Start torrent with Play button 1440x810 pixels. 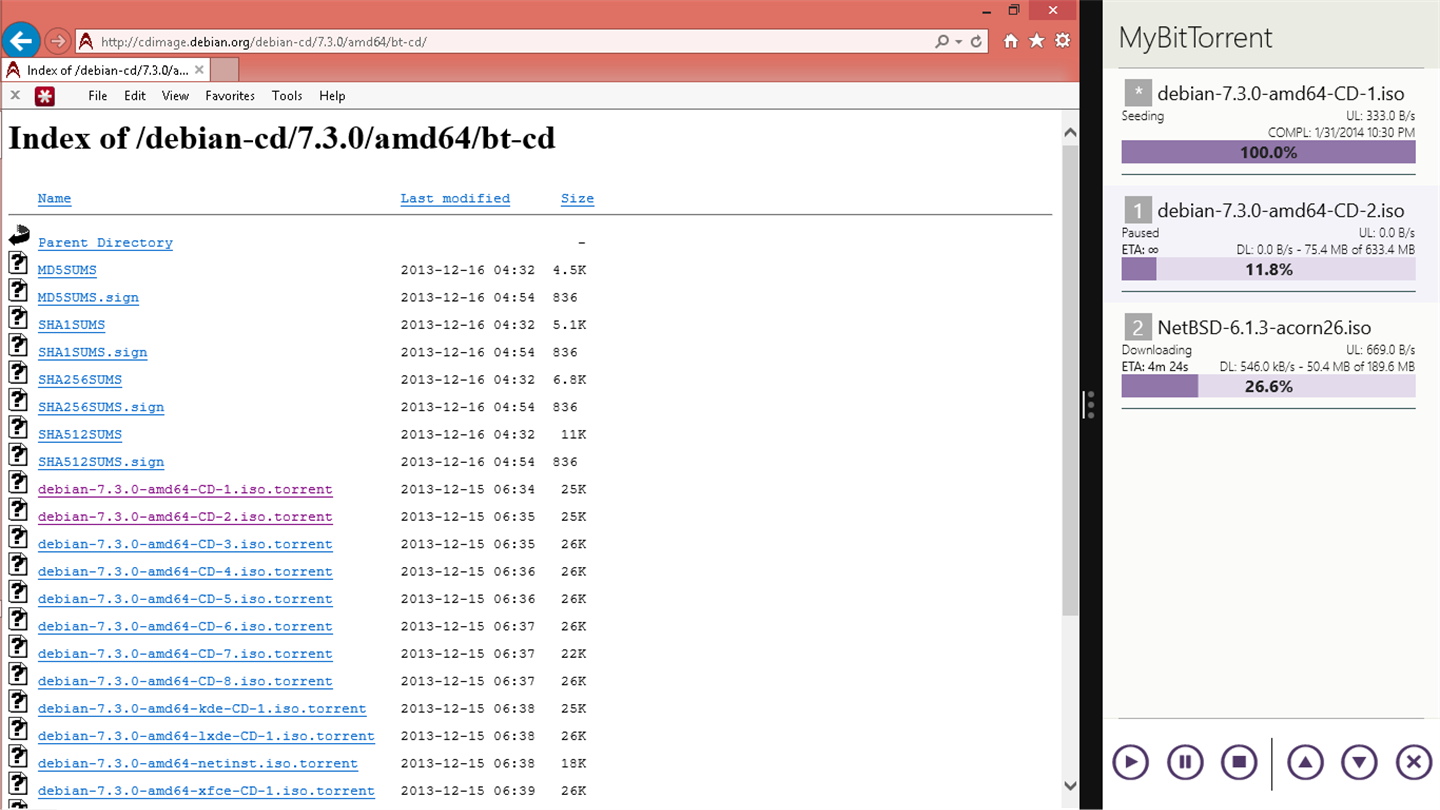tap(1131, 763)
